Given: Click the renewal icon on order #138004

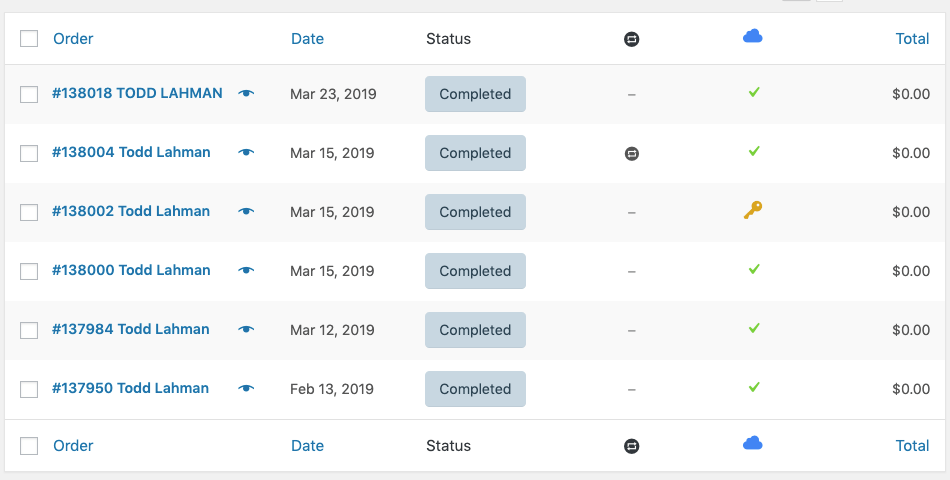Looking at the screenshot, I should point(631,153).
